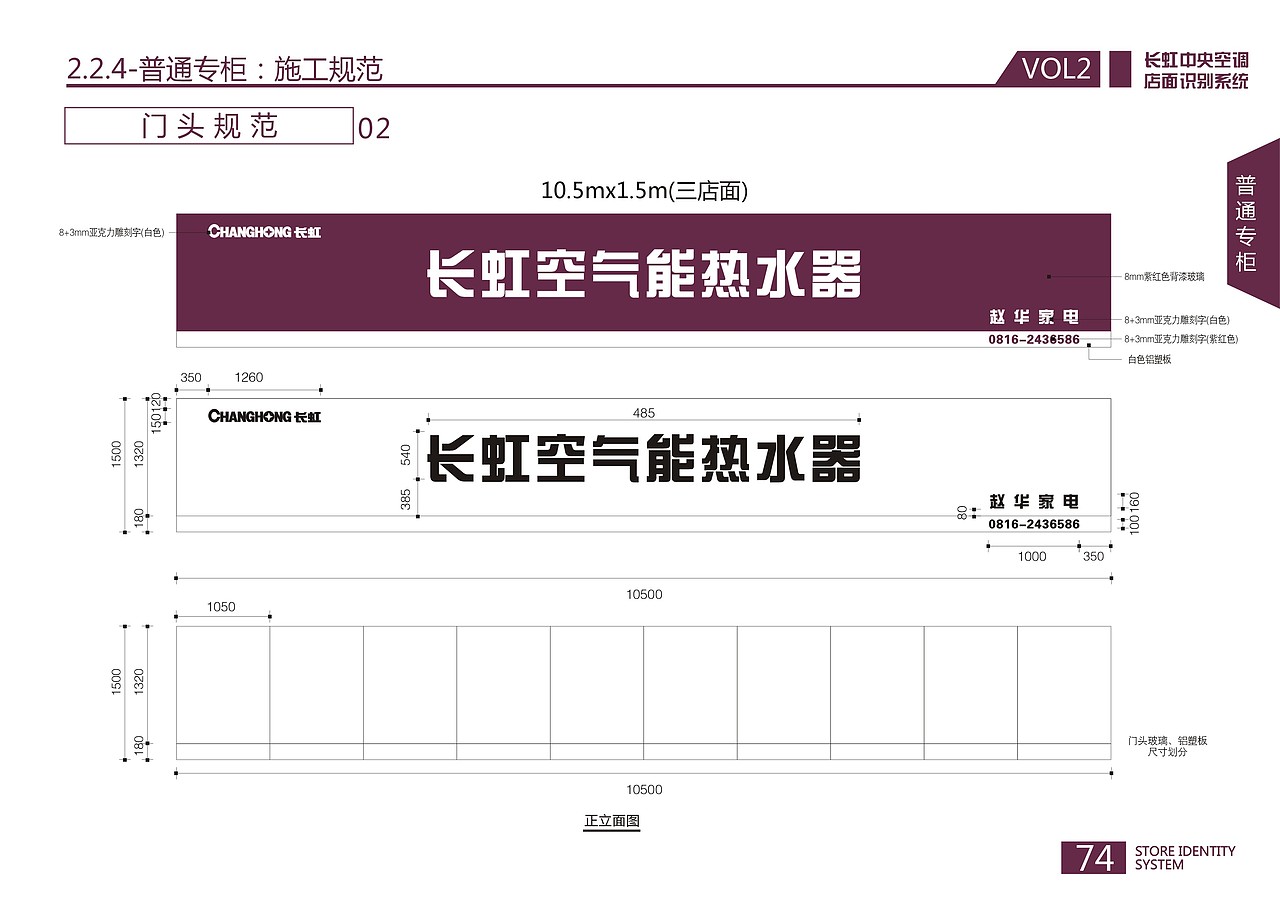This screenshot has height=905, width=1280.
Task: Click the "10500" dimension under the panel grid
Action: 644,790
